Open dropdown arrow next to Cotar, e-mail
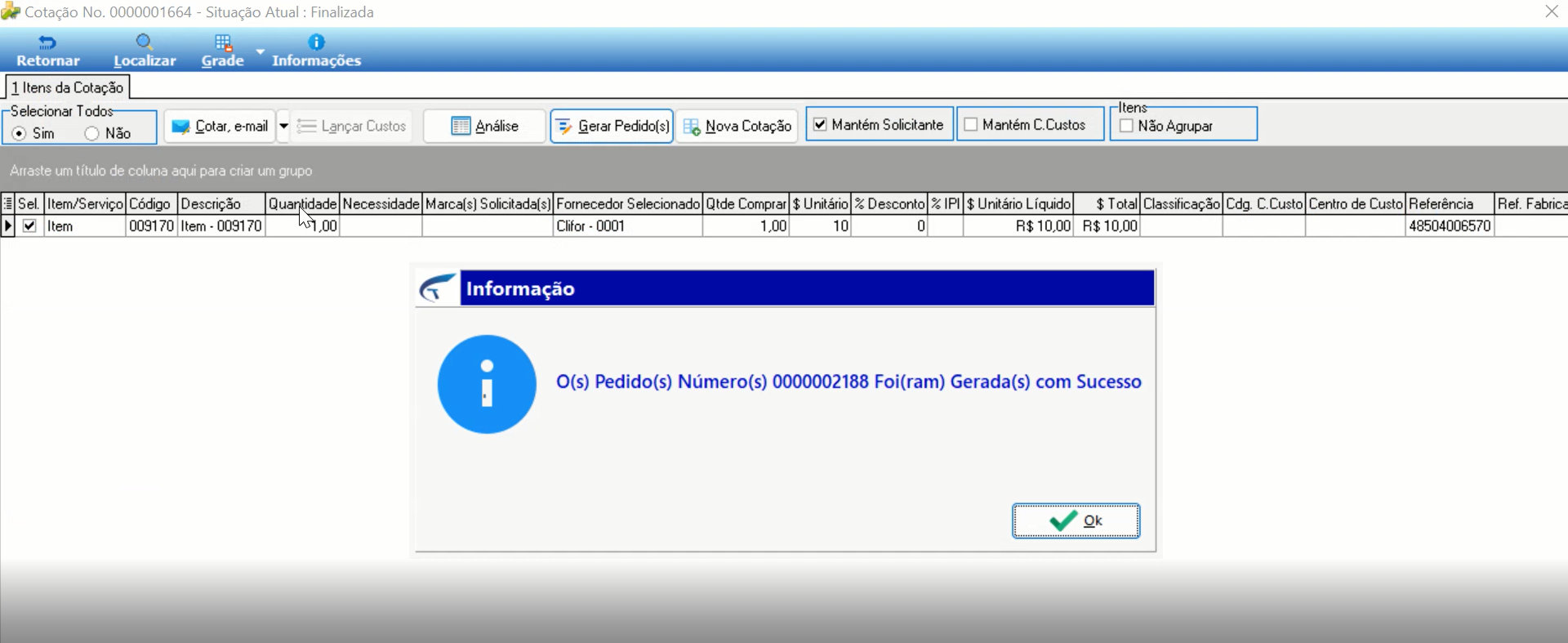Viewport: 1568px width, 643px height. 283,126
